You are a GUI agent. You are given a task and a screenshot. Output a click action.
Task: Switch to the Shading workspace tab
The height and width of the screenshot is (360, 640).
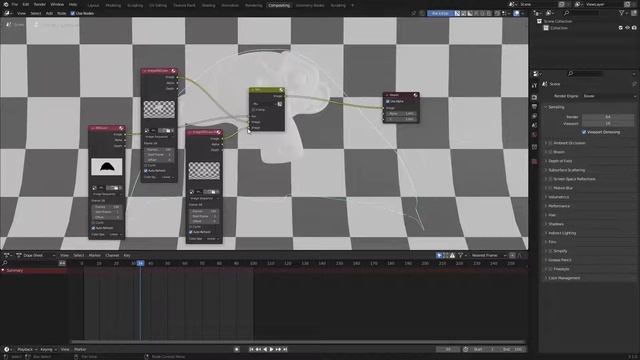pos(209,6)
